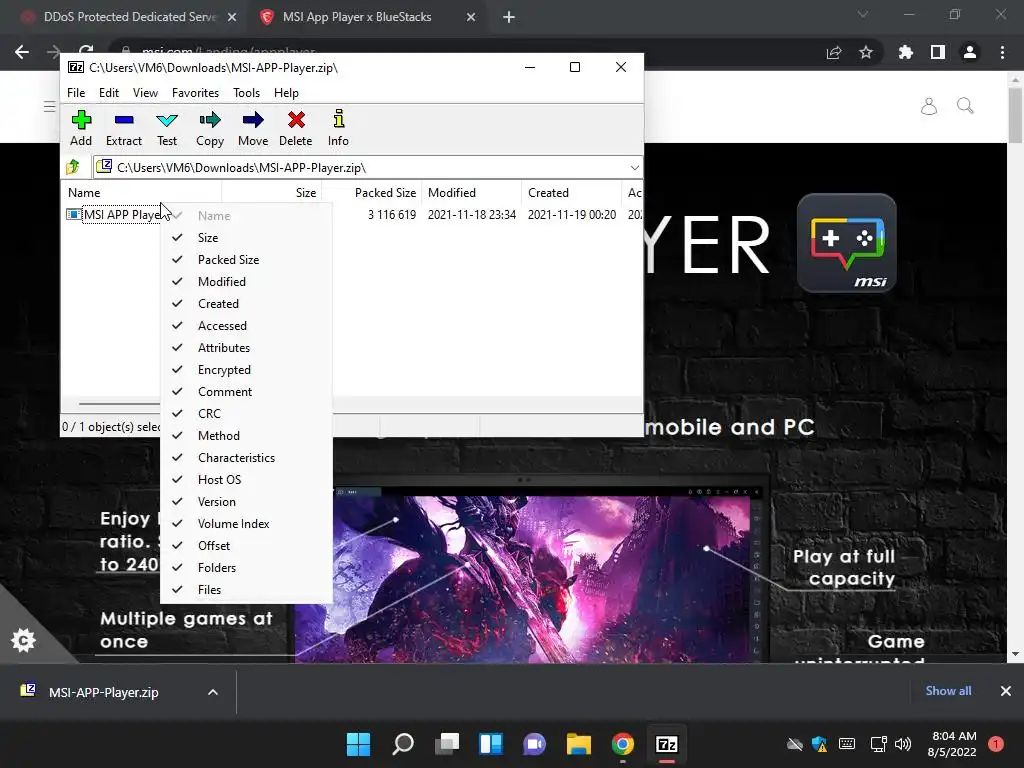
Task: Run the Test archive tool
Action: point(167,128)
